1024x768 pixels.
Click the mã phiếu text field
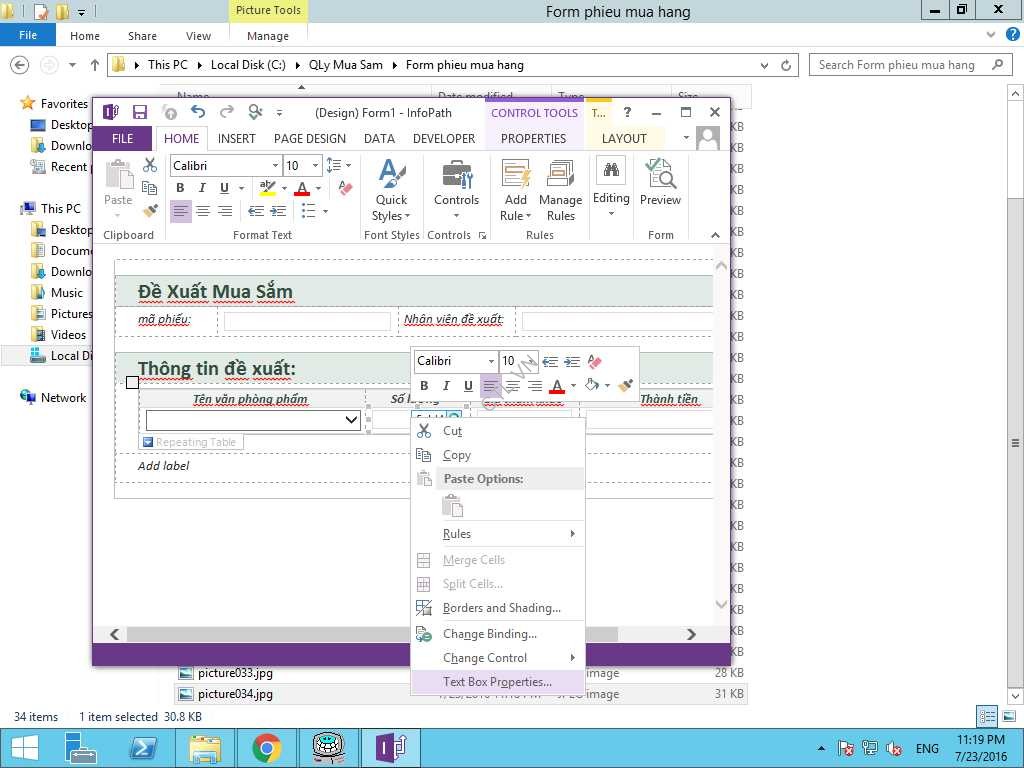(307, 321)
